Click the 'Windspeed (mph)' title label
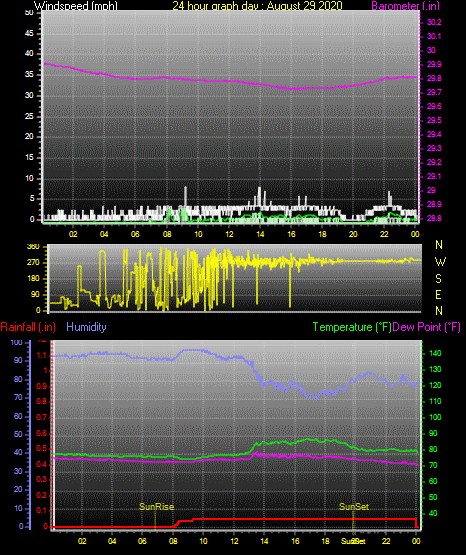This screenshot has height=555, width=466. 75,6
